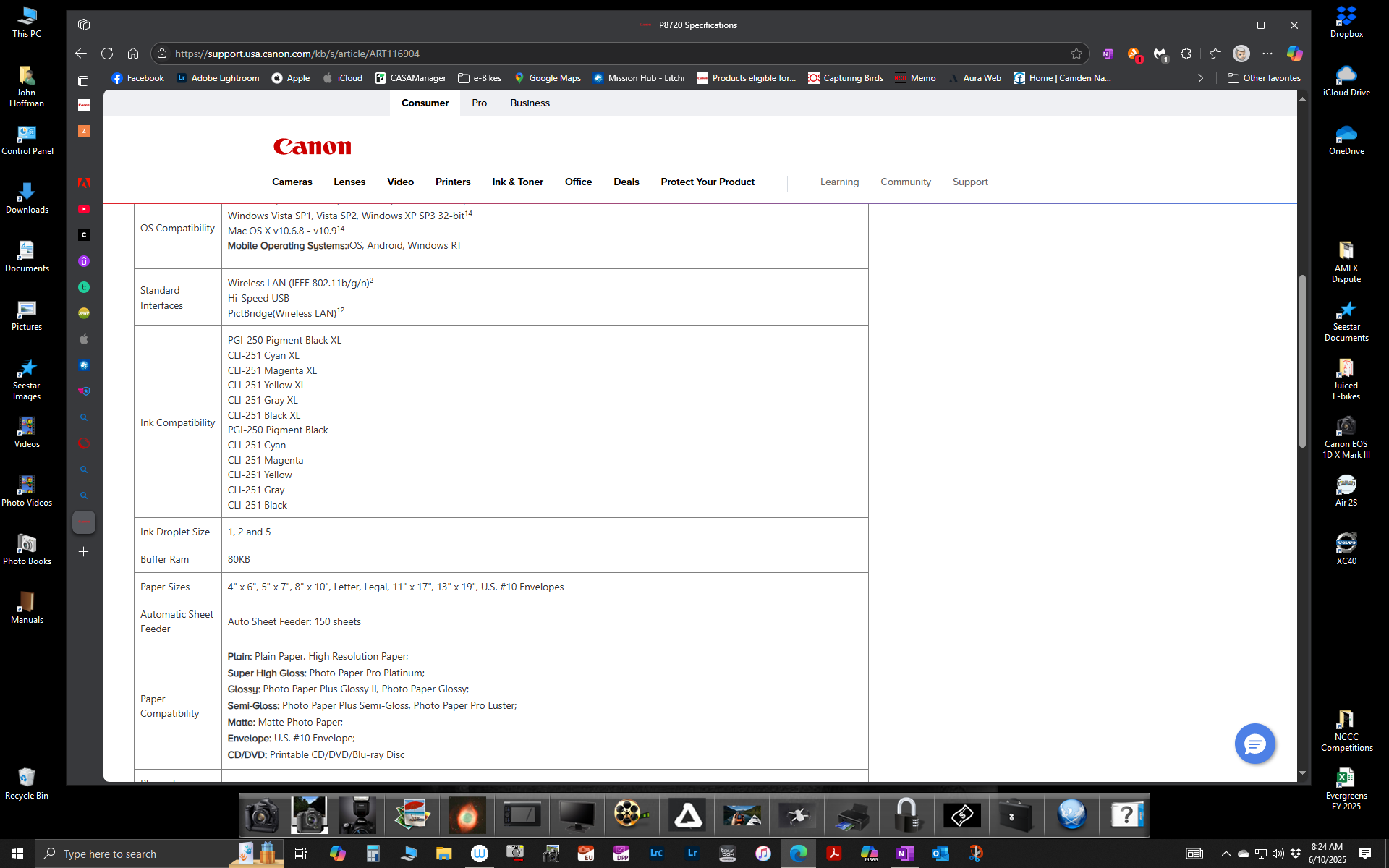This screenshot has height=868, width=1389.
Task: Expand hidden bookmarks with the favorites bar chevron
Action: 1200,77
